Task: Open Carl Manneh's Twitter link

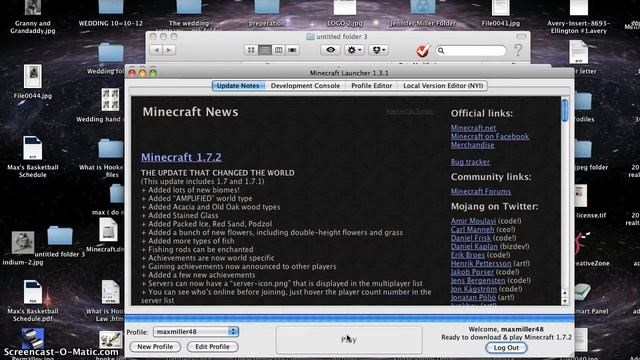Action: (x=472, y=229)
